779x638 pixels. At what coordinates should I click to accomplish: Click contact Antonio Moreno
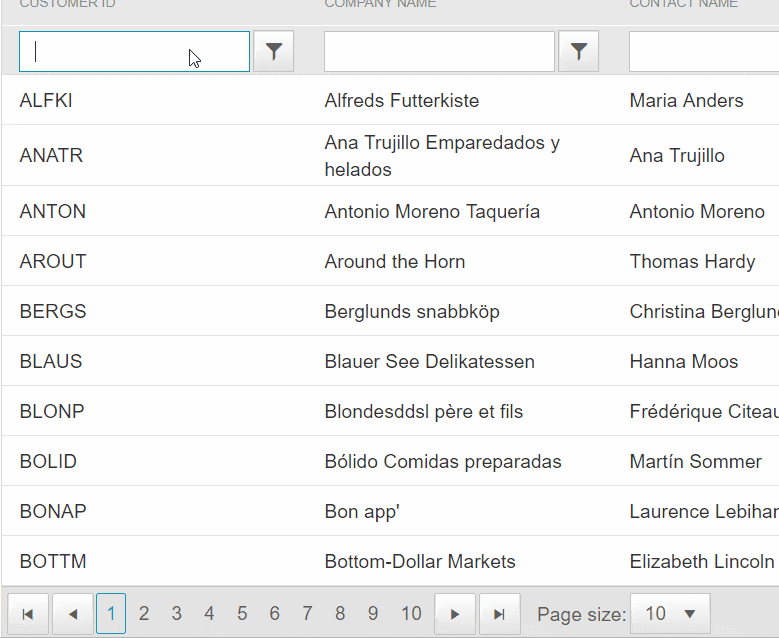pos(698,212)
